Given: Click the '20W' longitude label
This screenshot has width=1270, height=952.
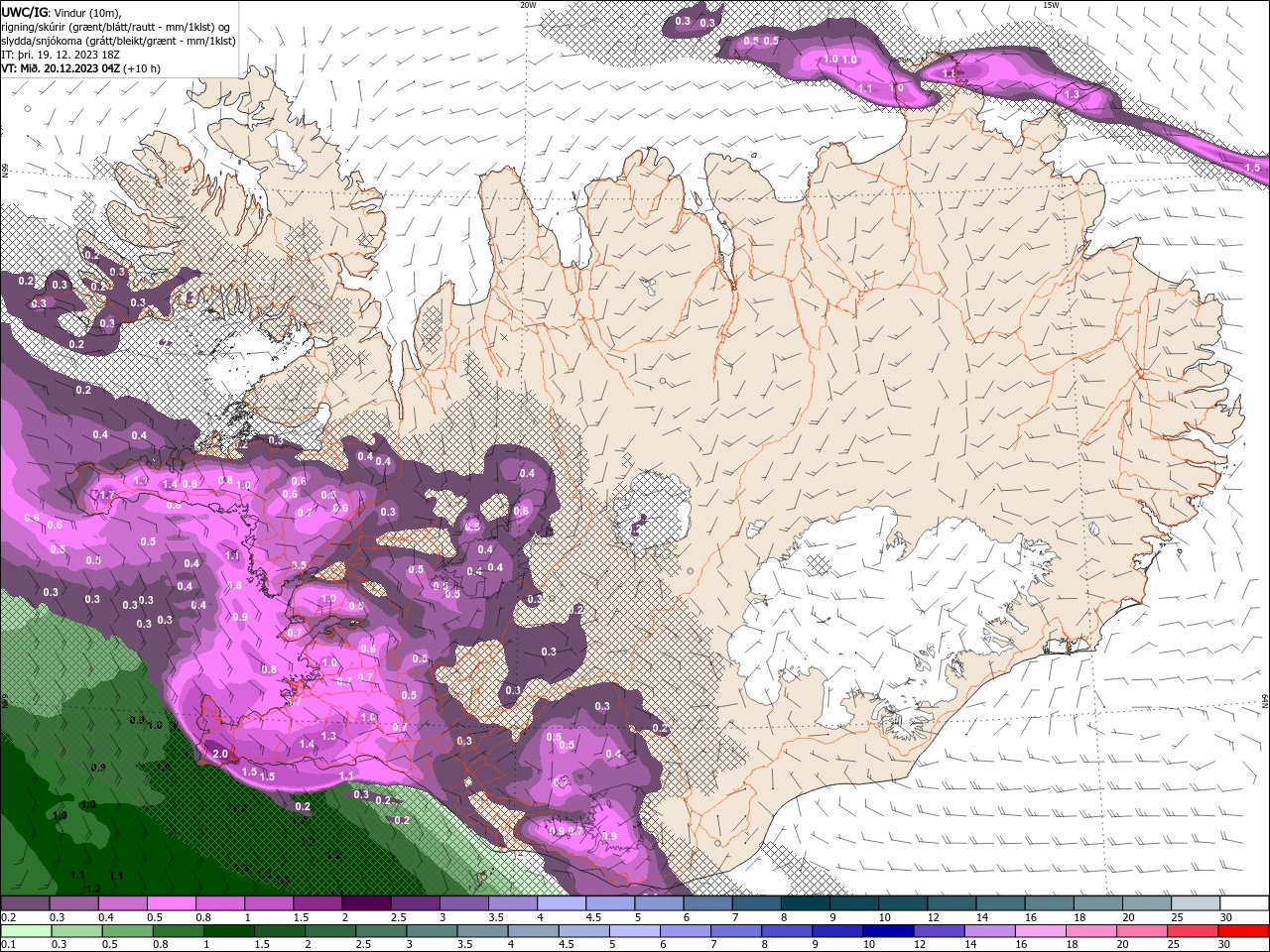Looking at the screenshot, I should (x=529, y=5).
